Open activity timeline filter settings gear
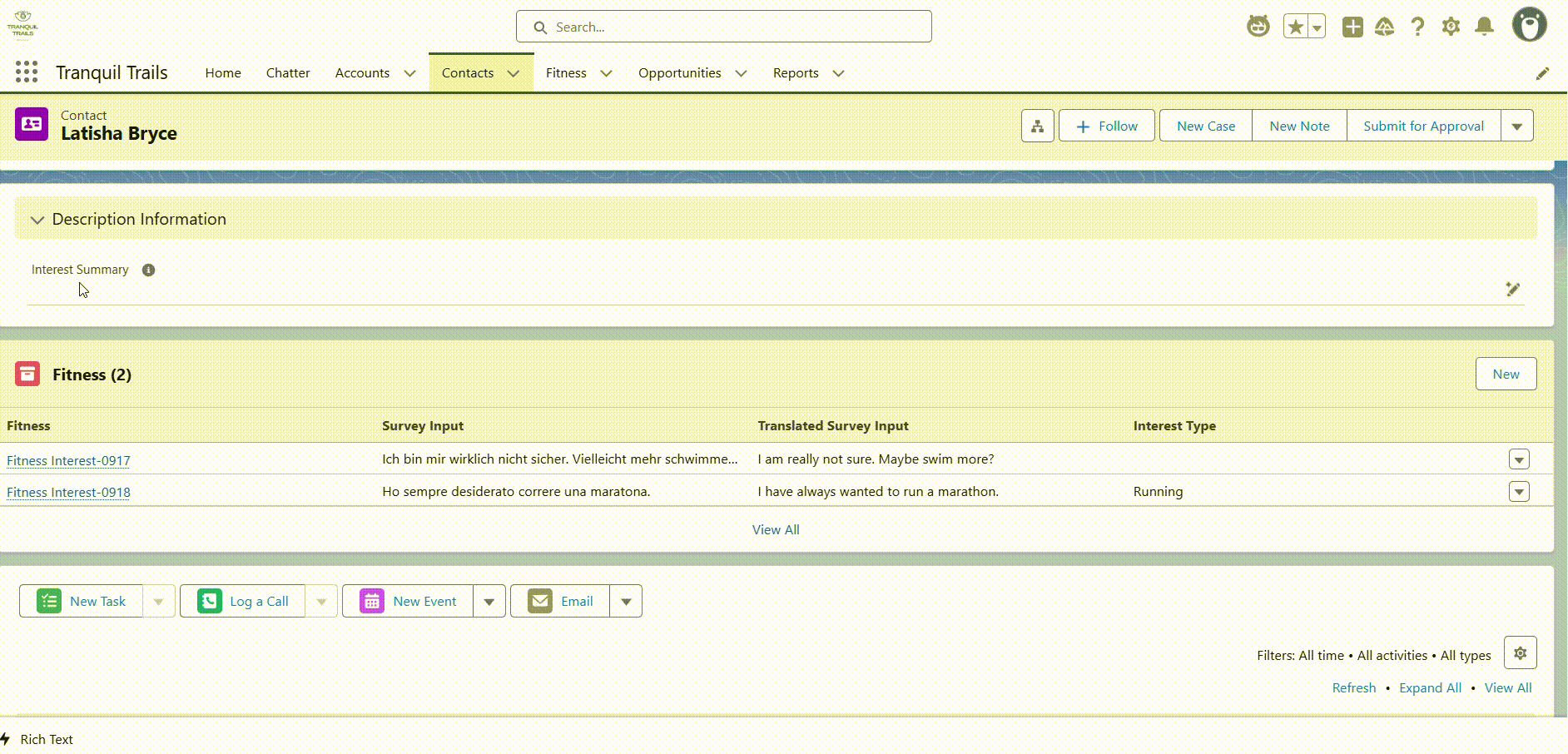The width and height of the screenshot is (1568, 754). coord(1520,653)
